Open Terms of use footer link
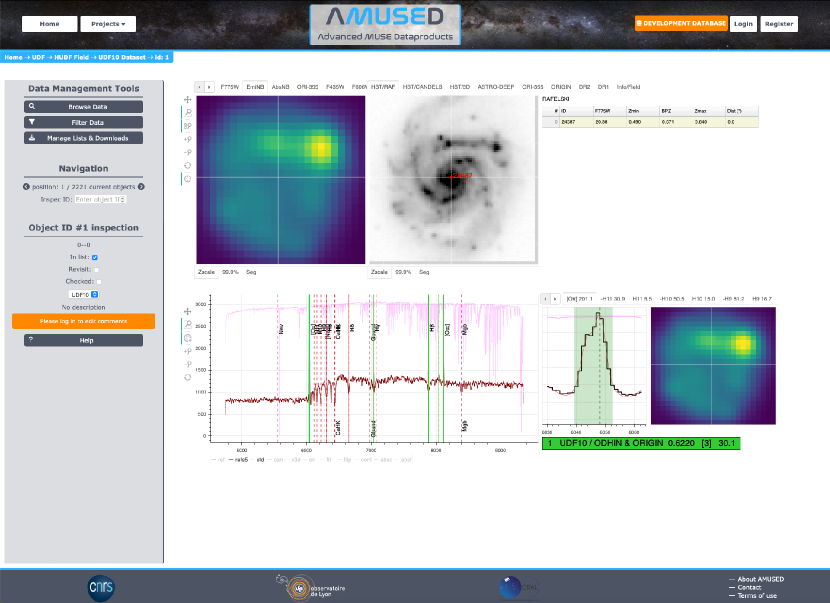This screenshot has height=603, width=830. pyautogui.click(x=757, y=596)
